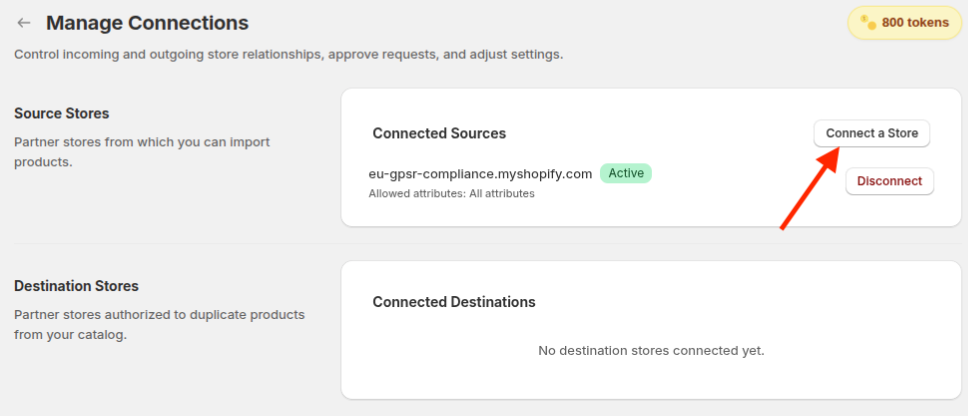The image size is (968, 416).
Task: Click the Connect a Store button
Action: pyautogui.click(x=872, y=133)
